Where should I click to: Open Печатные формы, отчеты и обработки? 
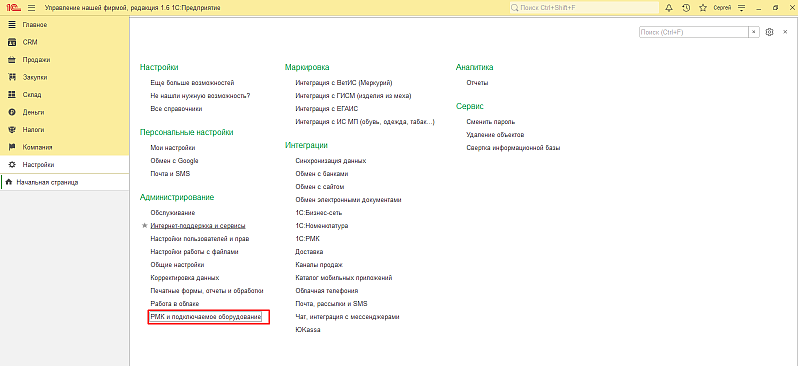point(207,291)
